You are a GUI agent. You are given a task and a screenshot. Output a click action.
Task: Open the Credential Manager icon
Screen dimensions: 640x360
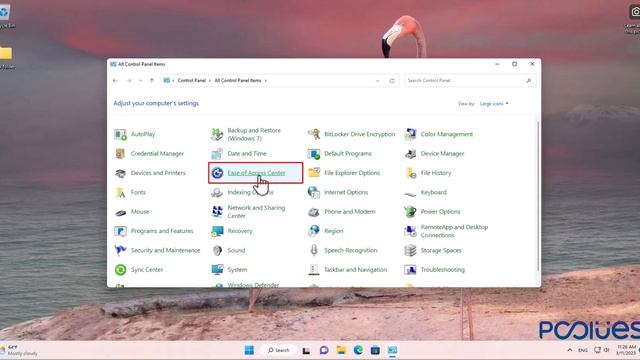click(120, 153)
